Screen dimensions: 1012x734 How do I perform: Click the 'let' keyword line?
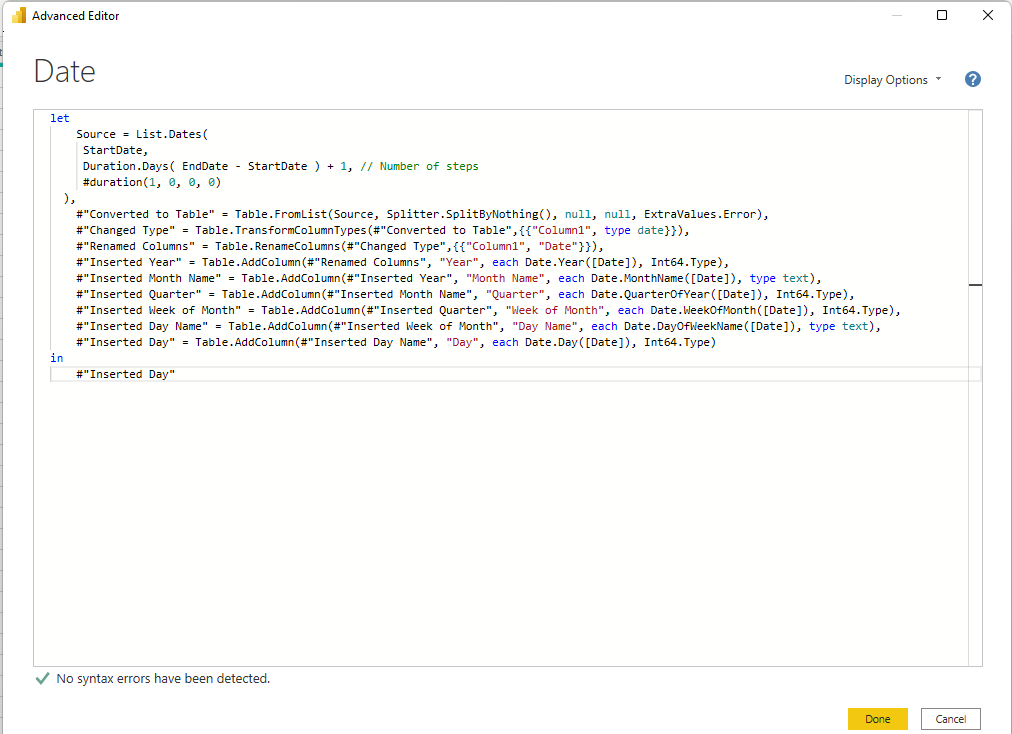coord(59,118)
